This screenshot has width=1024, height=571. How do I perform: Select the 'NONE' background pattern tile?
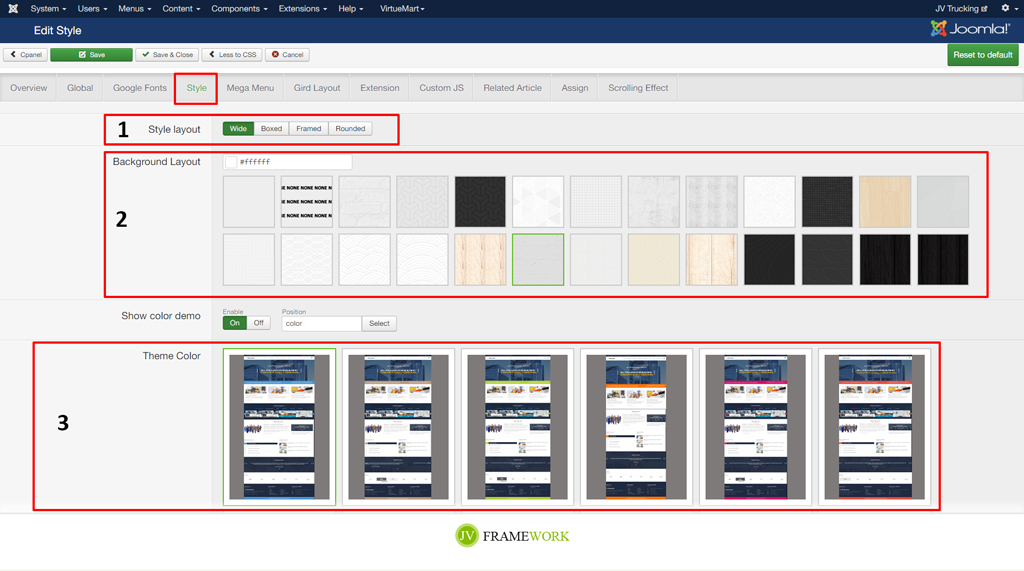coord(306,202)
